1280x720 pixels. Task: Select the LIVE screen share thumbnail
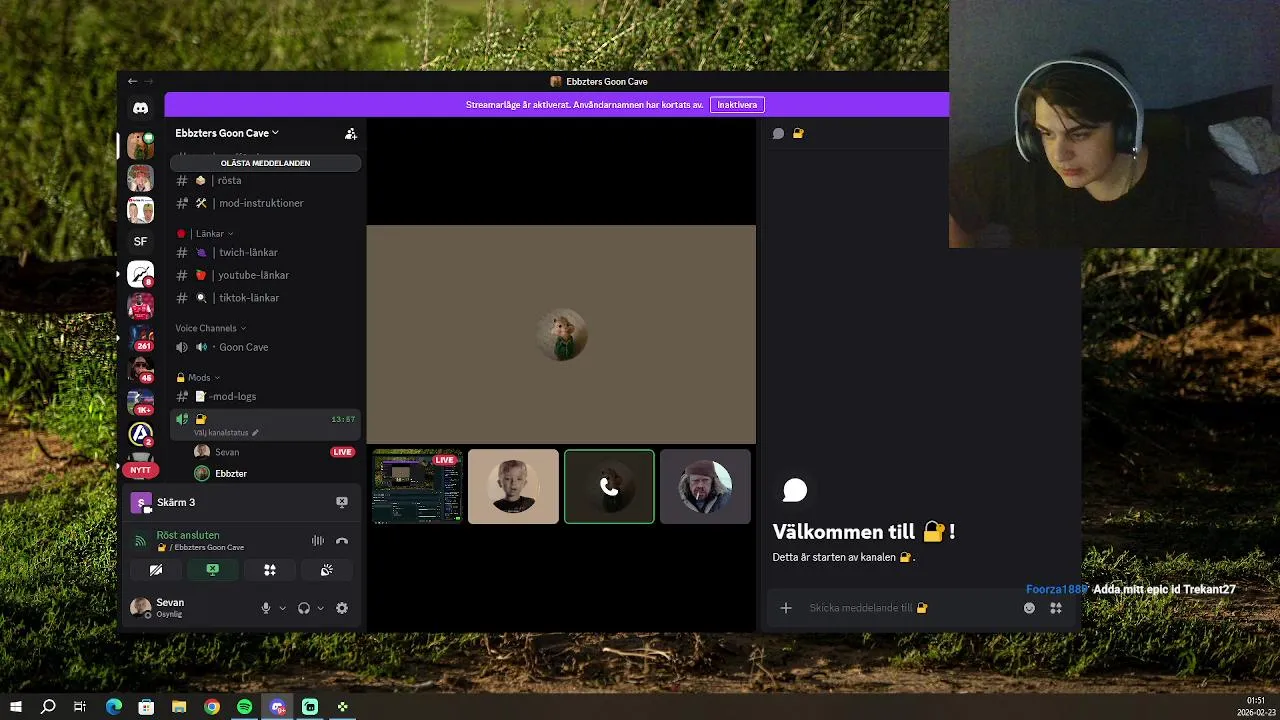(417, 487)
